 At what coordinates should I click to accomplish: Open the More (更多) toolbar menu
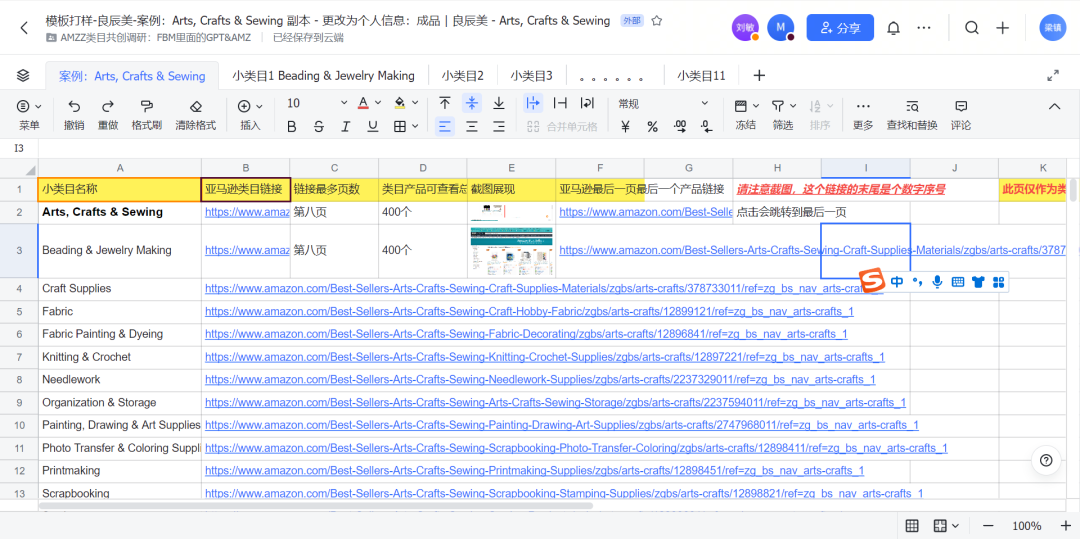[863, 115]
